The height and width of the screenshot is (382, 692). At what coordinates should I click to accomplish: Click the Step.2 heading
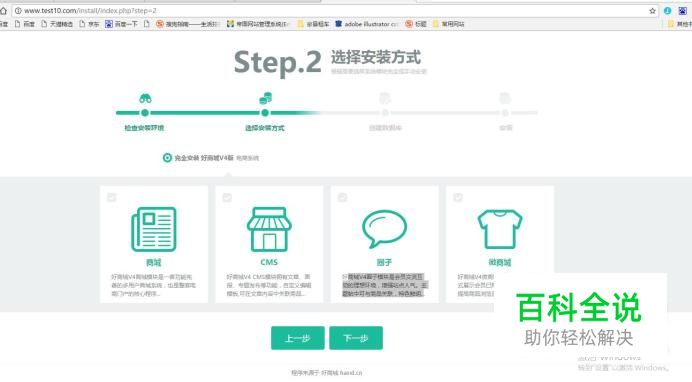[x=278, y=62]
